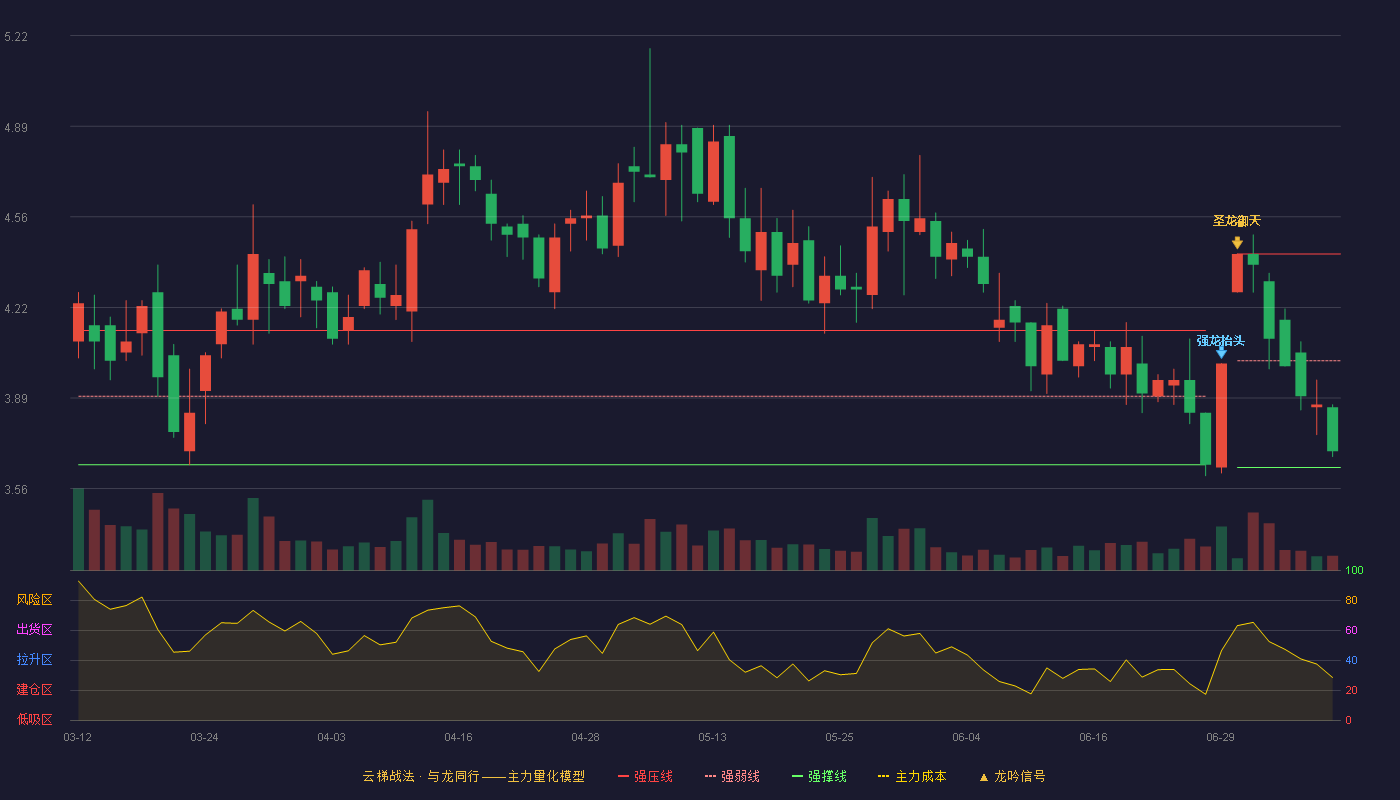
Task: Select the 拉升区 zone label
Action: click(x=34, y=660)
